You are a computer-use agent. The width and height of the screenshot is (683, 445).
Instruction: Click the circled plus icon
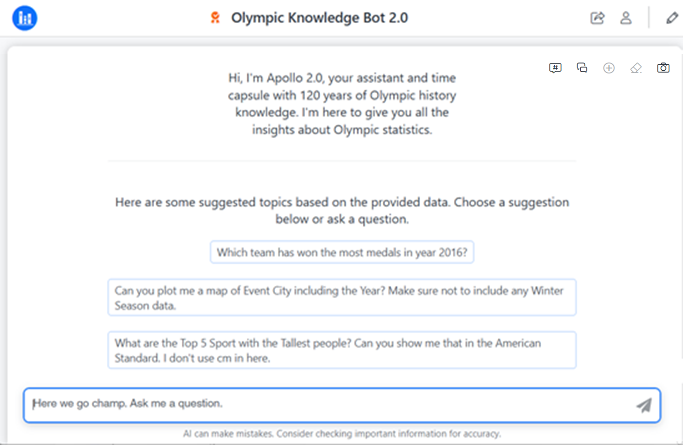[609, 68]
